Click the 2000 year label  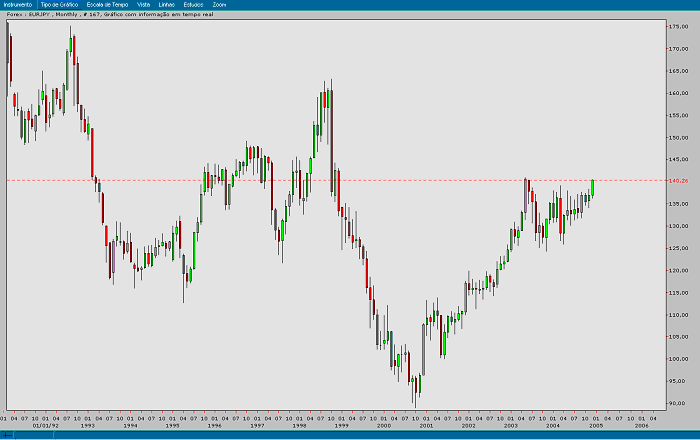point(384,426)
